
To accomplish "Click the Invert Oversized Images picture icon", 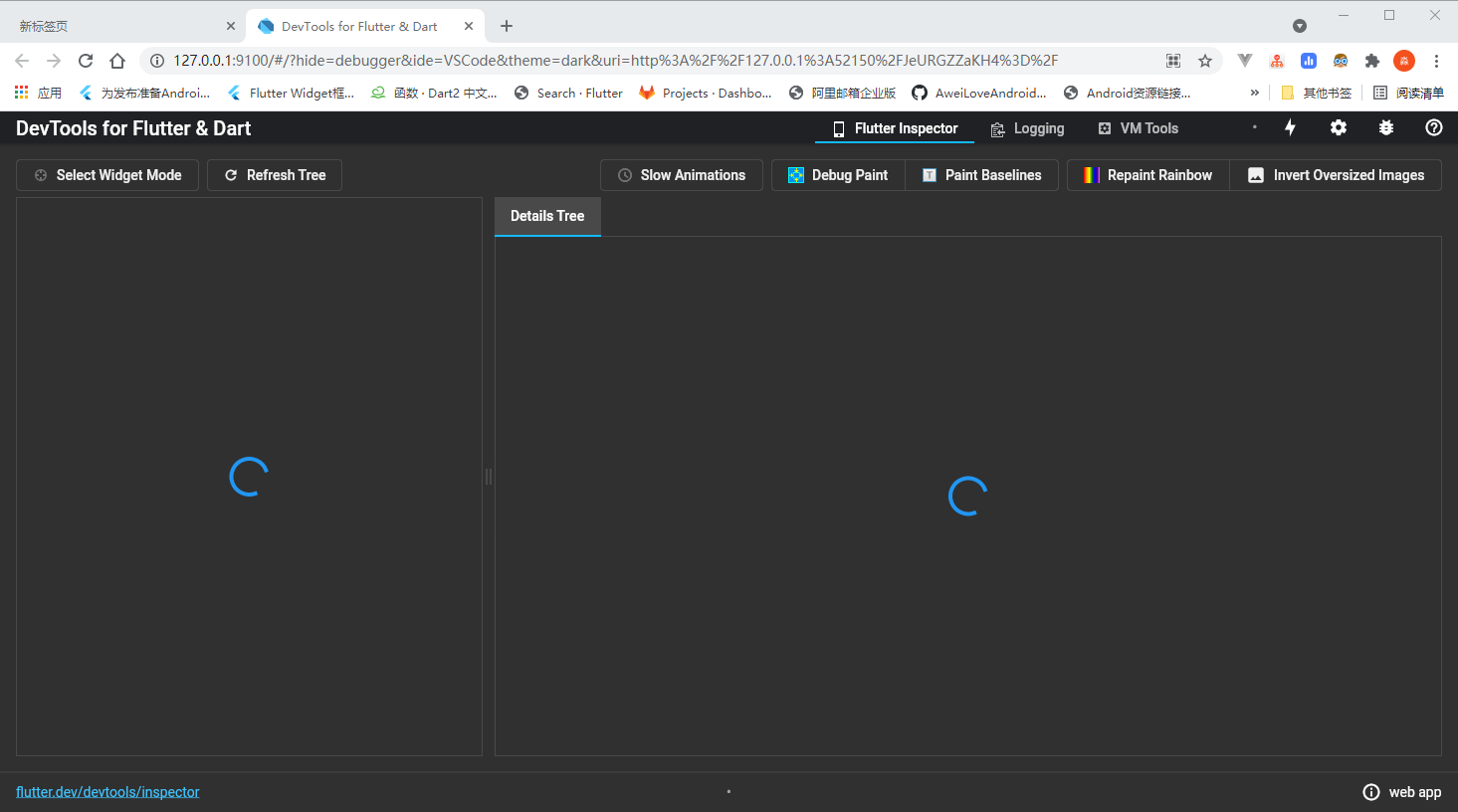I will point(1256,174).
